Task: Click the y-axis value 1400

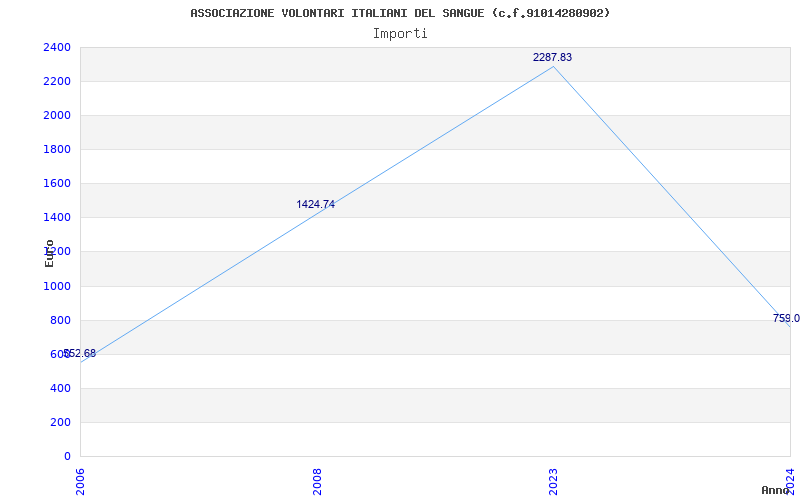Action: tap(57, 218)
